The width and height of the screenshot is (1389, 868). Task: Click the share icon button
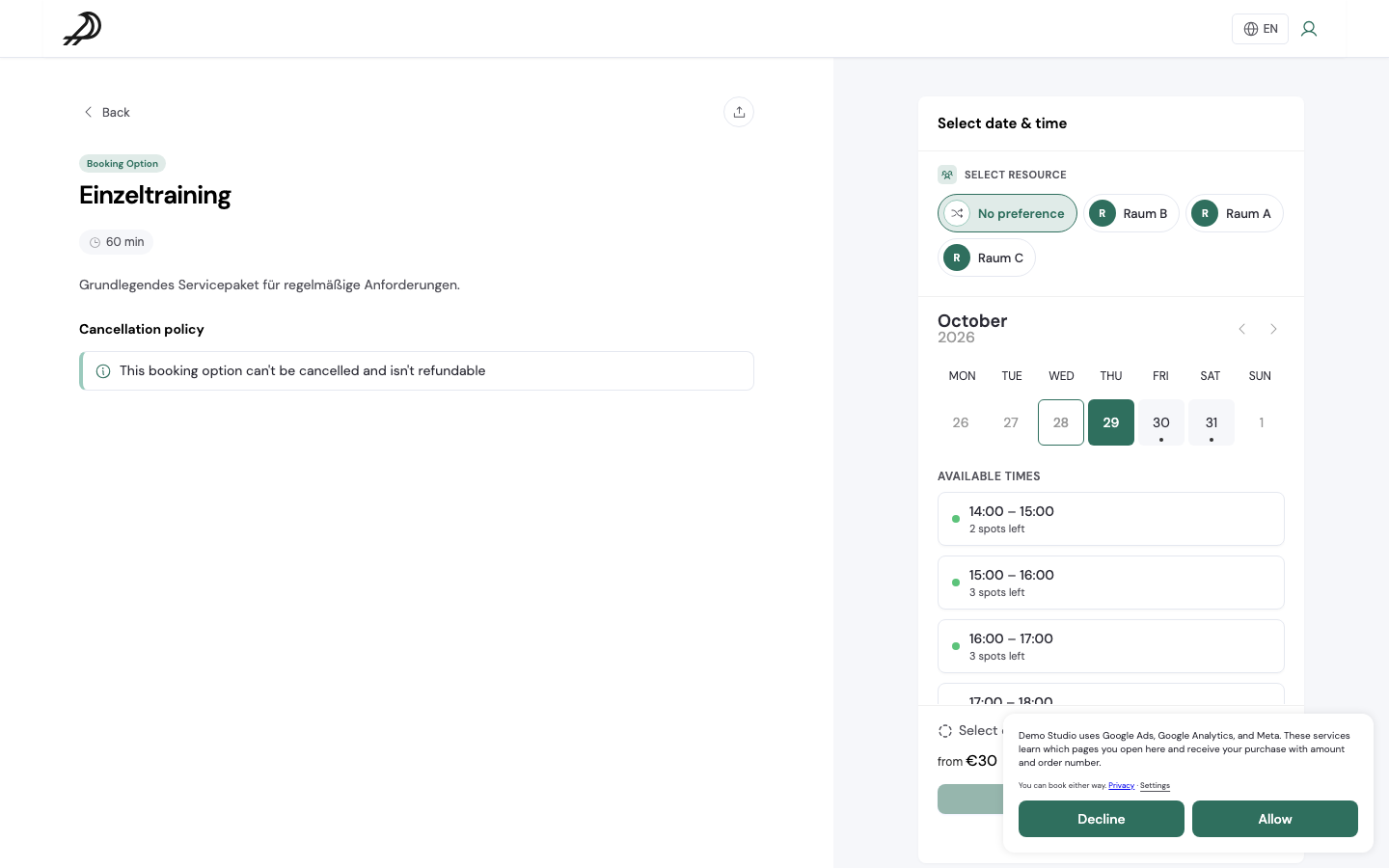pyautogui.click(x=739, y=112)
